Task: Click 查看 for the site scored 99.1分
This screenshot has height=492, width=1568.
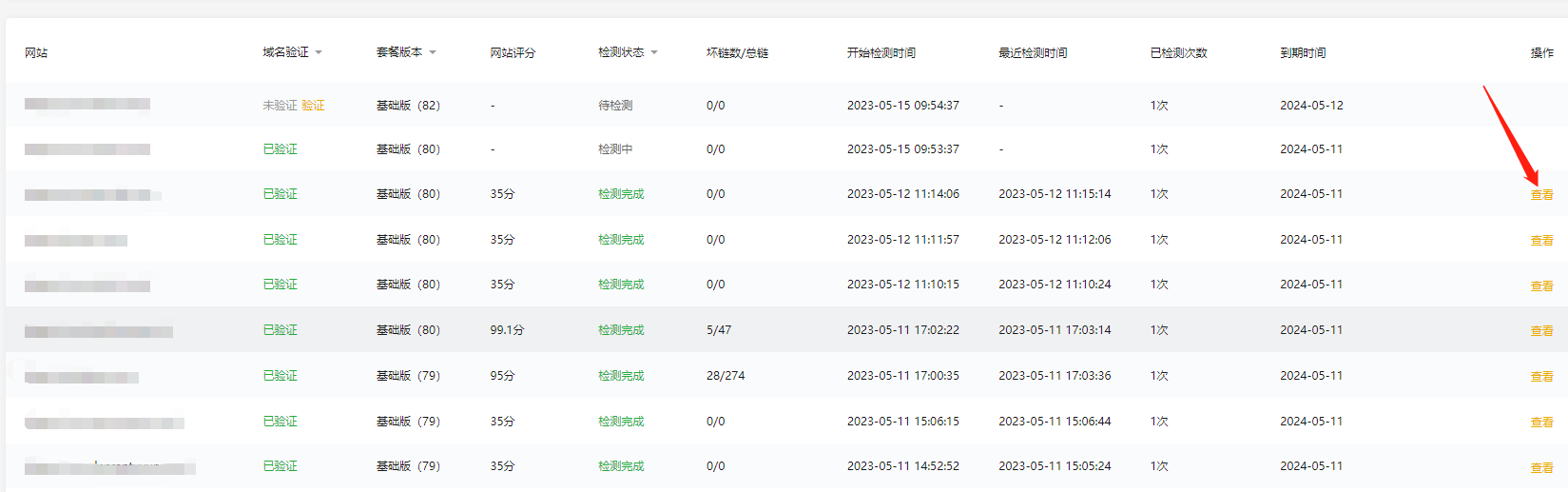Action: [x=1541, y=331]
